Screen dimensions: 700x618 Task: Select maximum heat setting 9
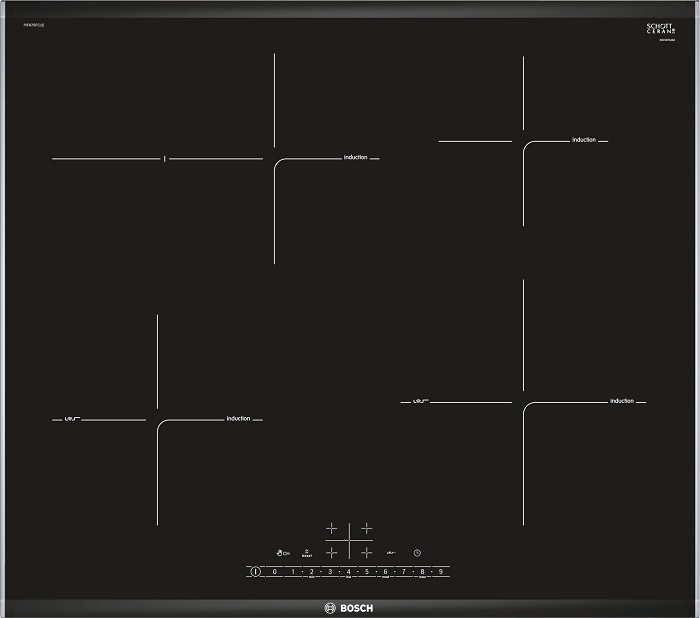pyautogui.click(x=441, y=571)
